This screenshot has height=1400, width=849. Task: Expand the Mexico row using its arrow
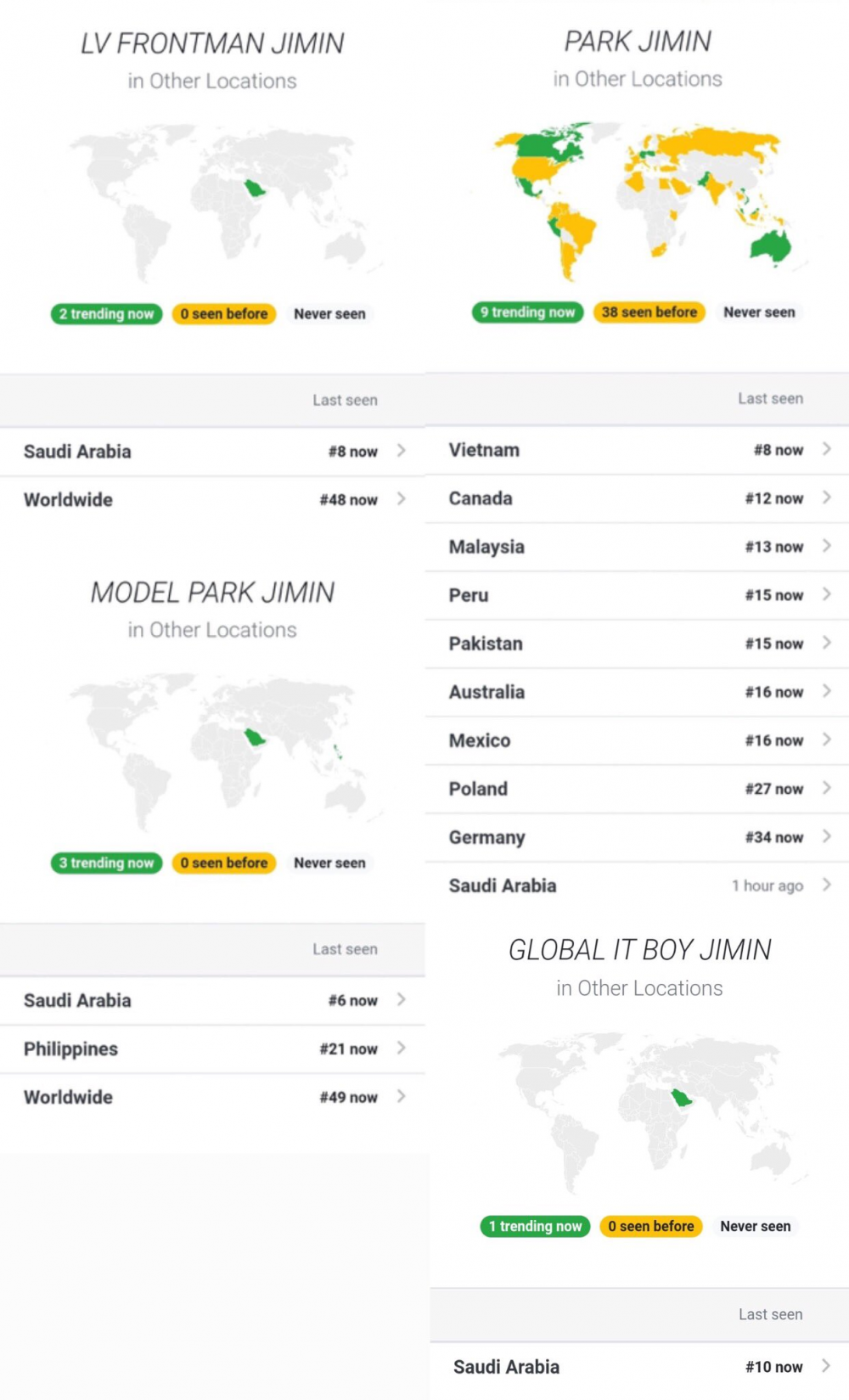pos(826,739)
